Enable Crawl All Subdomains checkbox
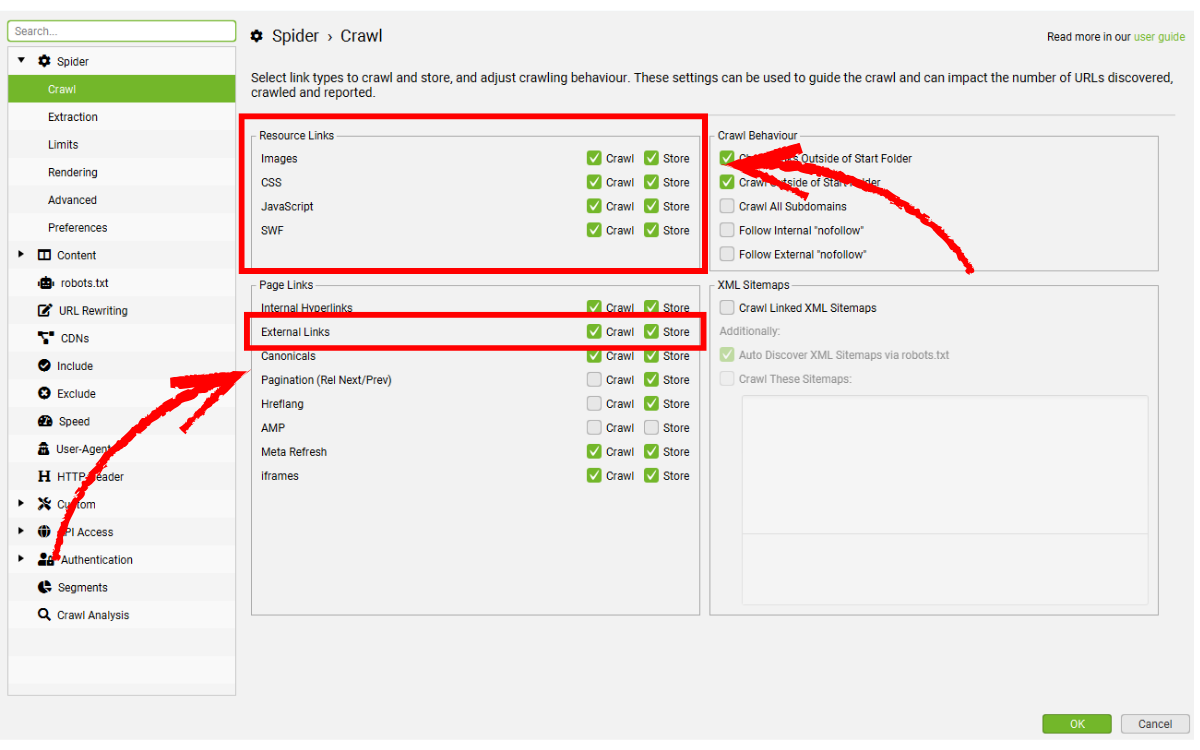Screen dimensions: 1200x750 [x=727, y=206]
